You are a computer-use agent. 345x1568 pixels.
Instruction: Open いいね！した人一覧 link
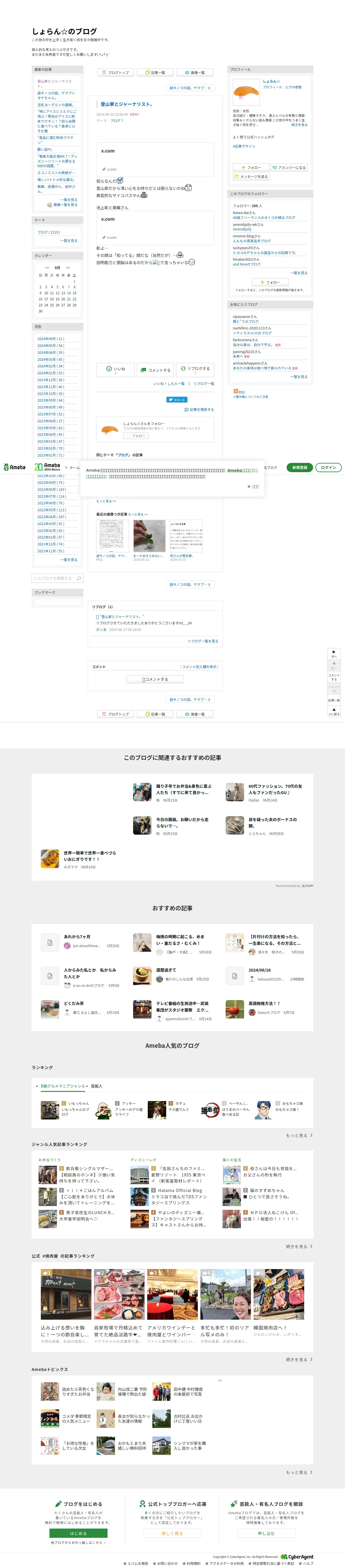coord(168,384)
